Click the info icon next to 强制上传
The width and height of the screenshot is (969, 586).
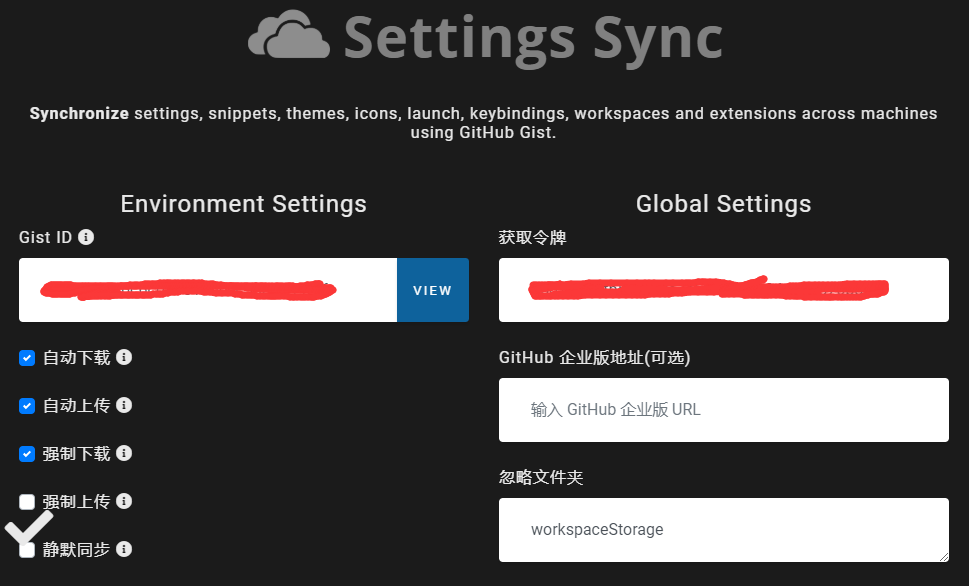124,501
